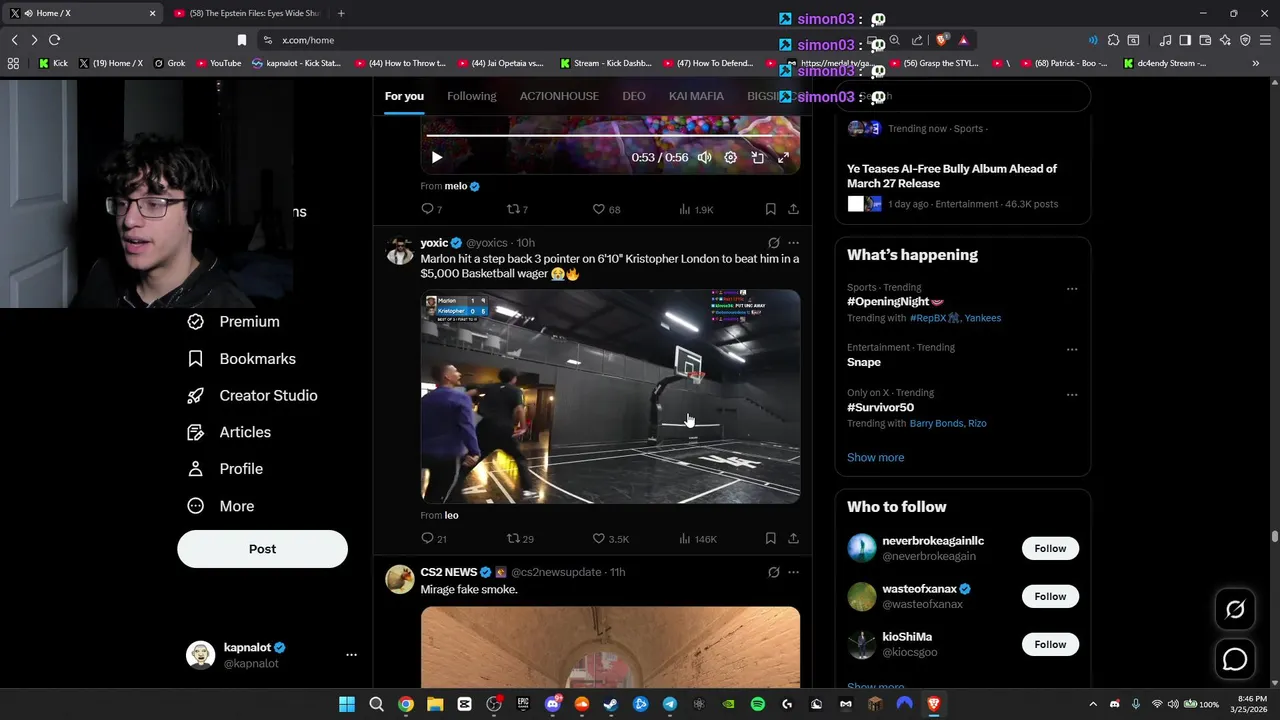The image size is (1280, 720).
Task: Open more options on yoxic post
Action: (793, 243)
